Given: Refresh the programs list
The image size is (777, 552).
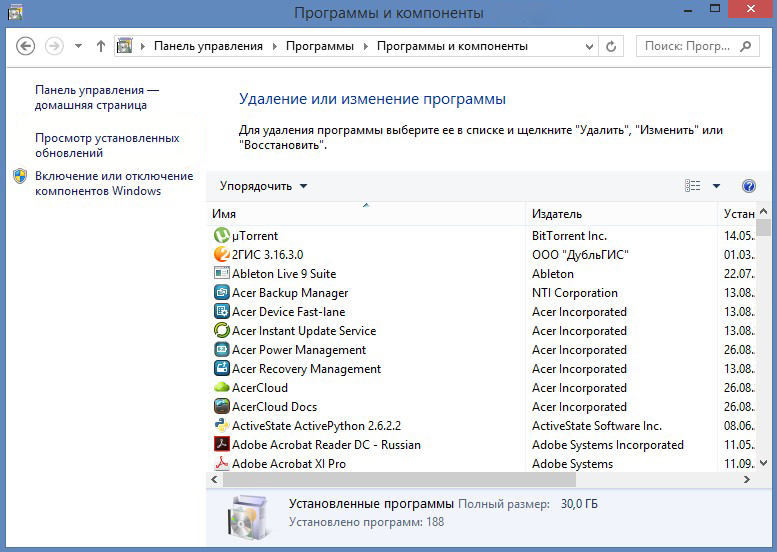Looking at the screenshot, I should (x=611, y=46).
